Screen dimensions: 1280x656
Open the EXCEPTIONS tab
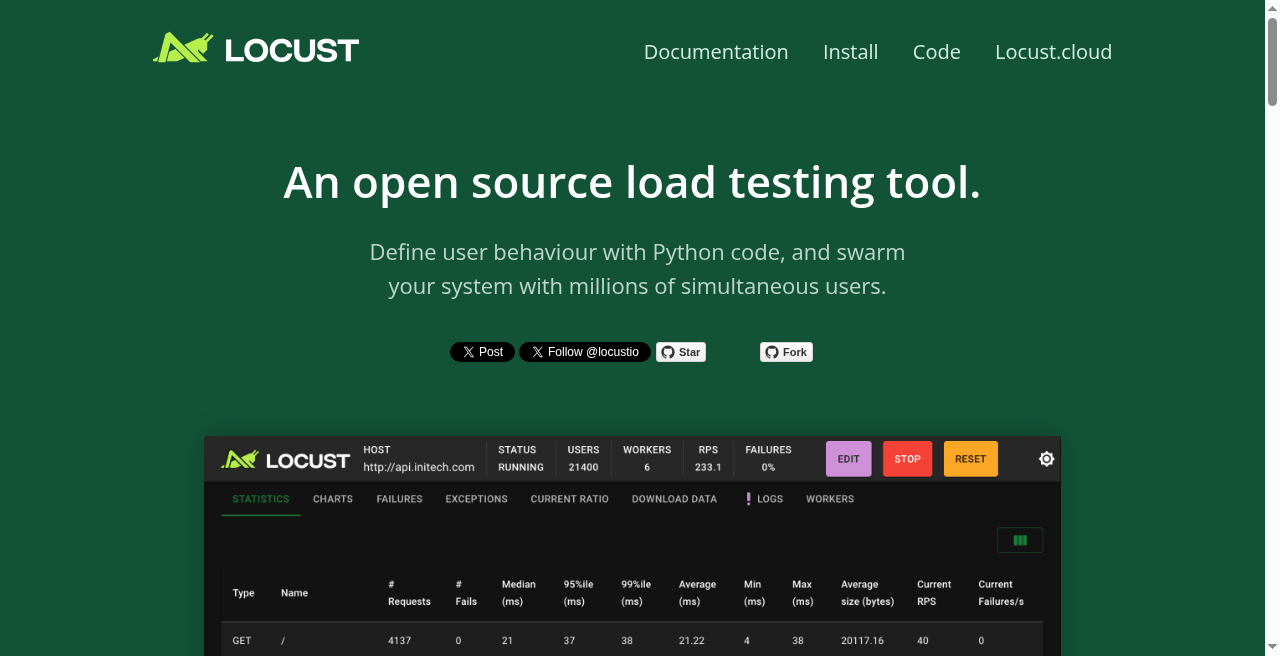[x=477, y=499]
